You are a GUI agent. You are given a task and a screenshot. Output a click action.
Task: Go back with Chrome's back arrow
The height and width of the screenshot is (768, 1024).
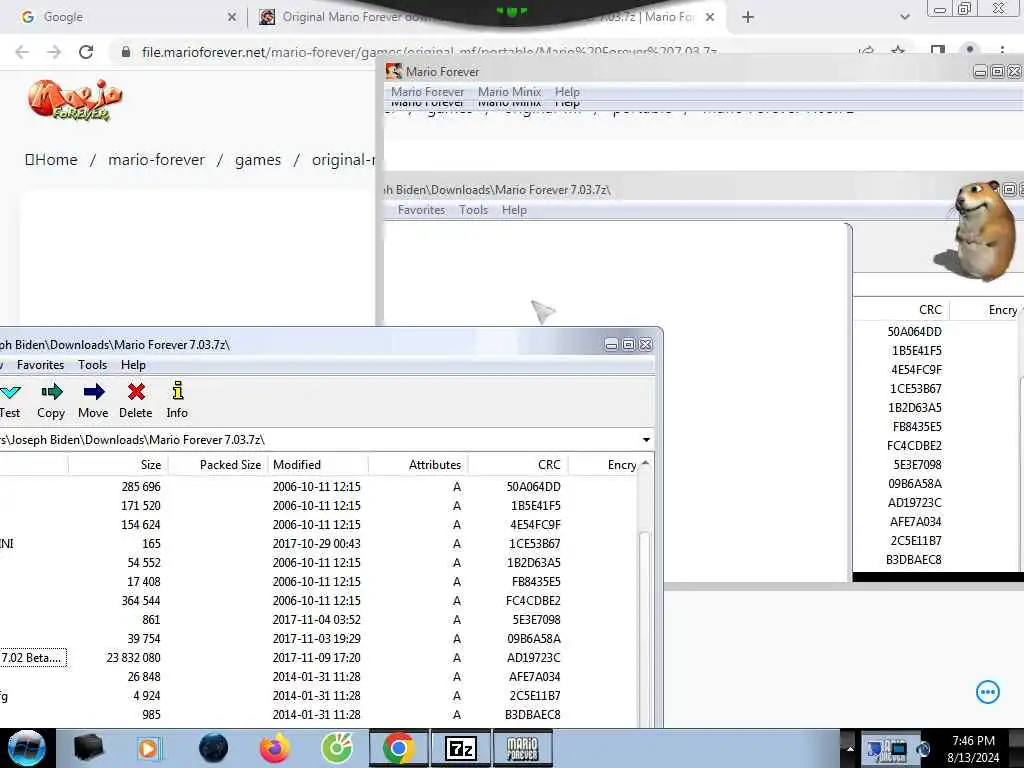point(22,52)
